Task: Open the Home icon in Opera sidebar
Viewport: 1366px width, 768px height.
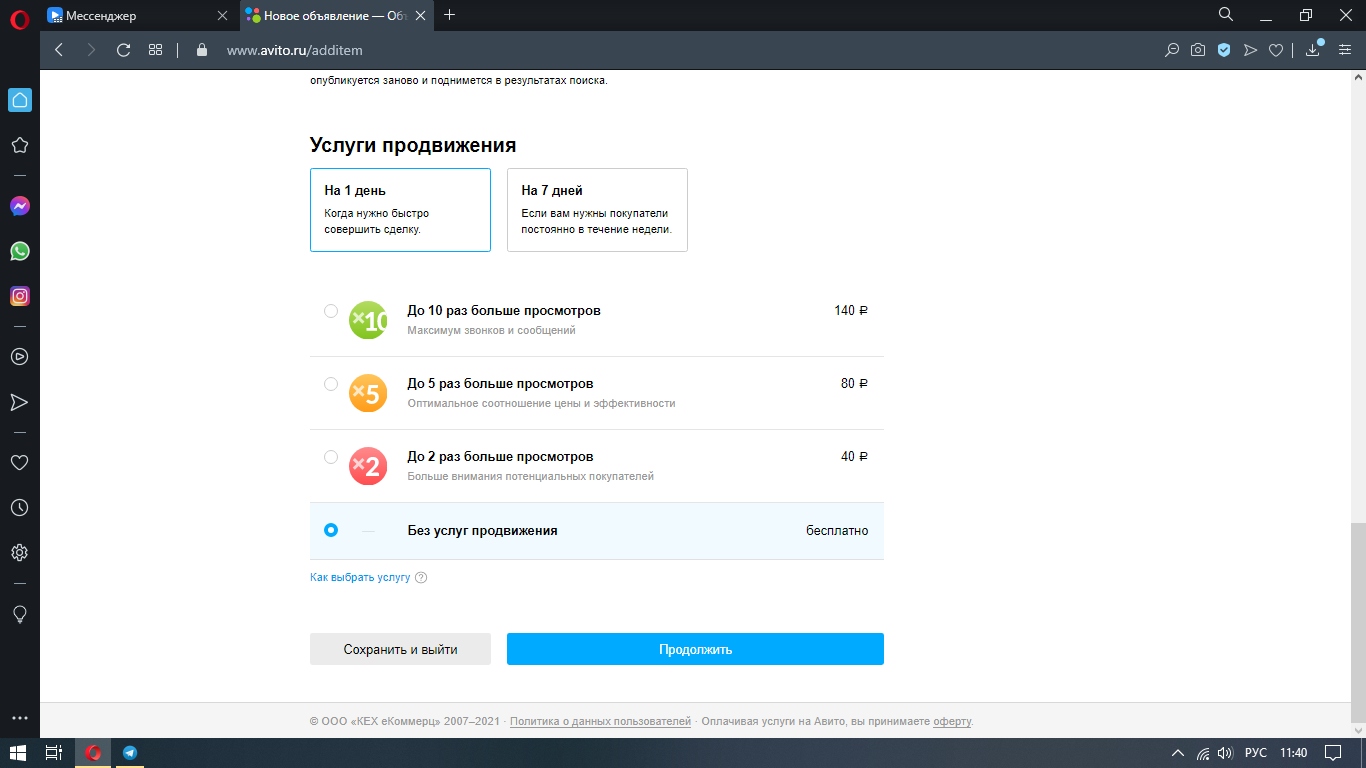Action: (x=20, y=99)
